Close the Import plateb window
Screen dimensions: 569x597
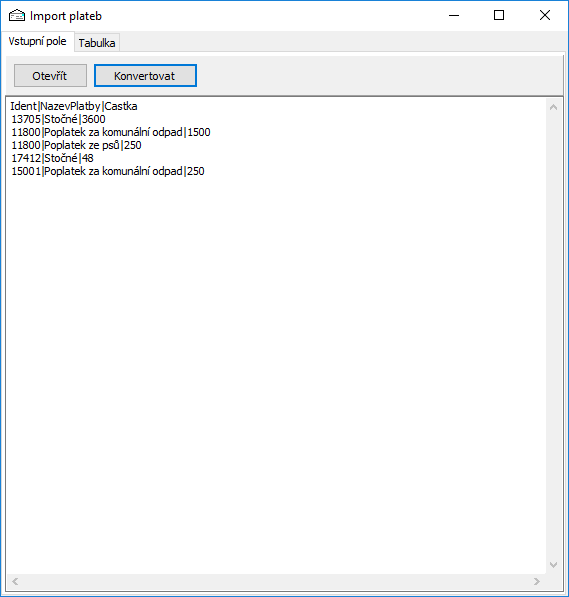545,16
